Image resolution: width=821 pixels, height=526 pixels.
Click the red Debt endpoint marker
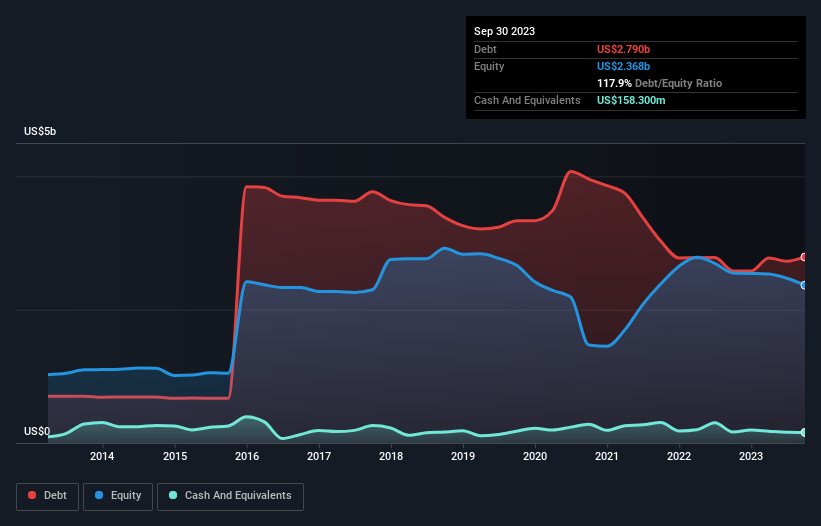[805, 257]
